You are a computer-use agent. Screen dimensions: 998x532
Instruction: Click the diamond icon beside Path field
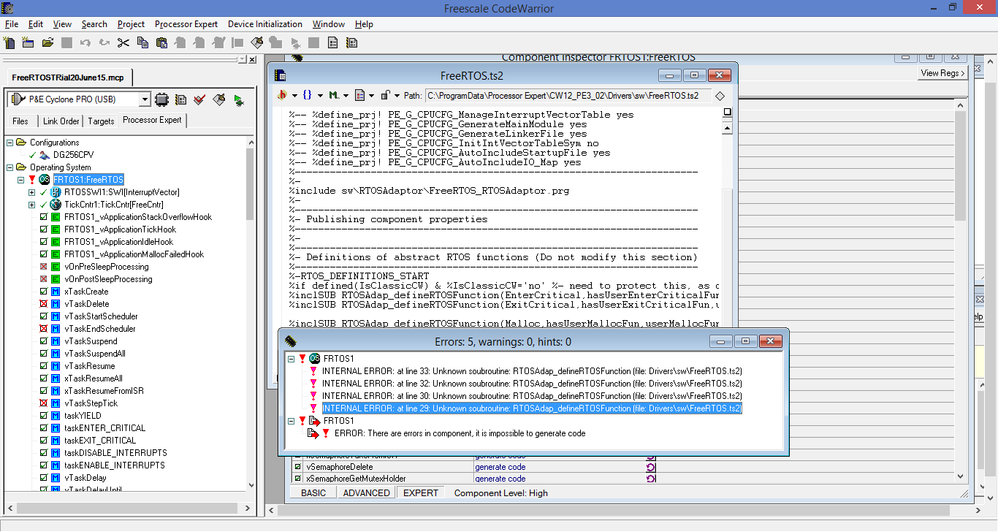(x=720, y=95)
